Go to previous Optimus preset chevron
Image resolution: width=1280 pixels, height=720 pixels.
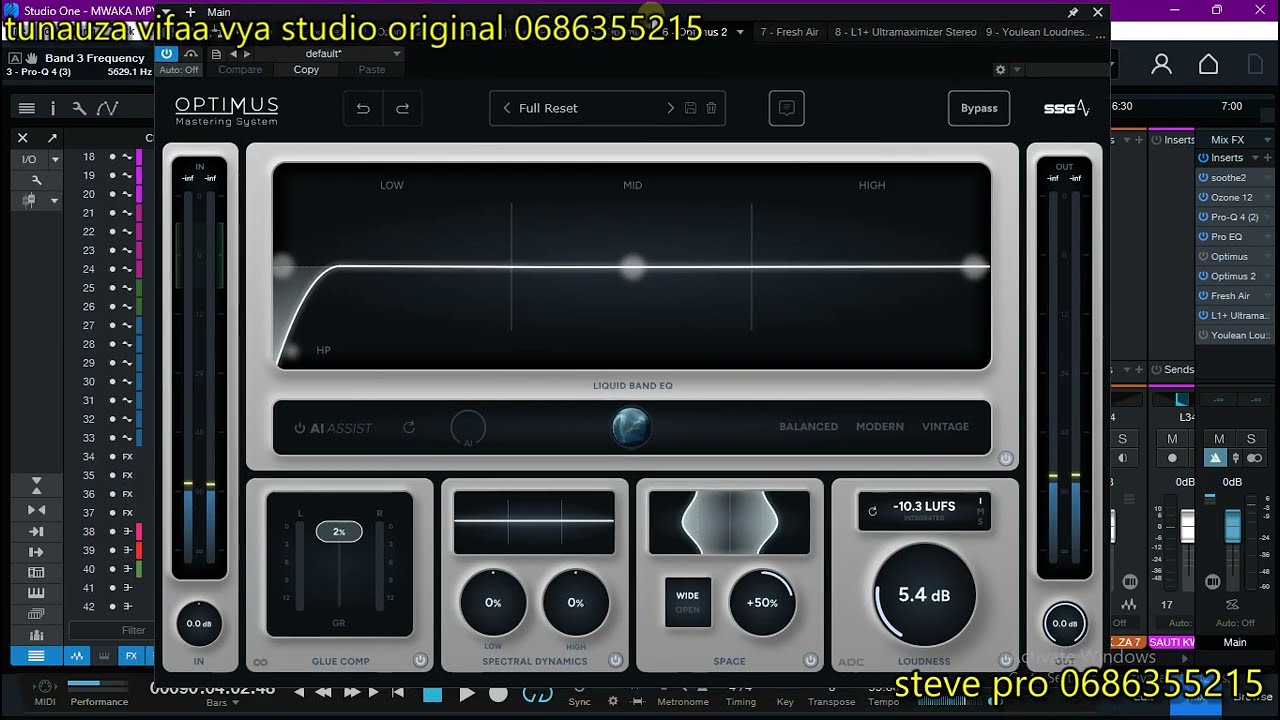(506, 108)
